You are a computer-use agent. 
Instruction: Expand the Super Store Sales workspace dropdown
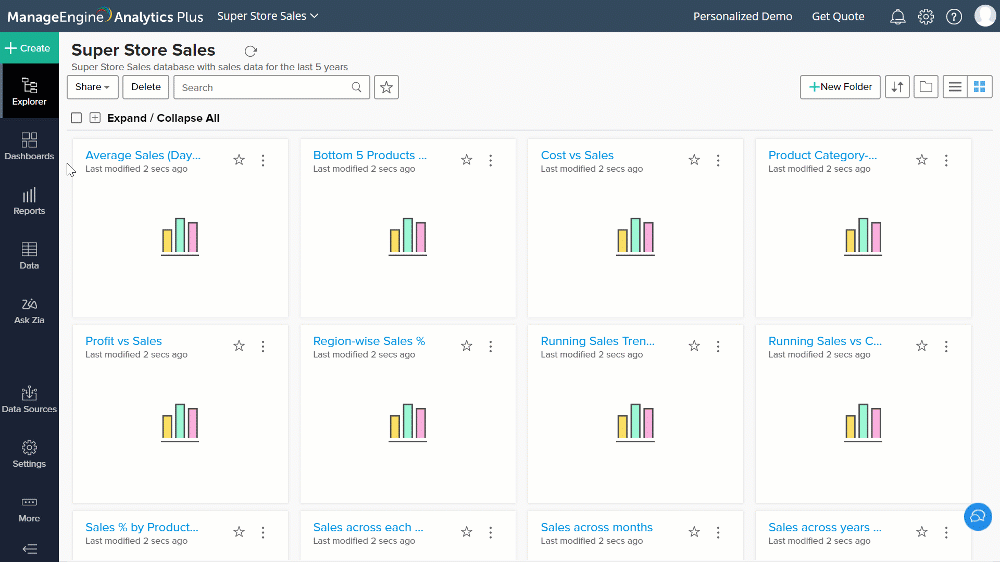click(268, 16)
